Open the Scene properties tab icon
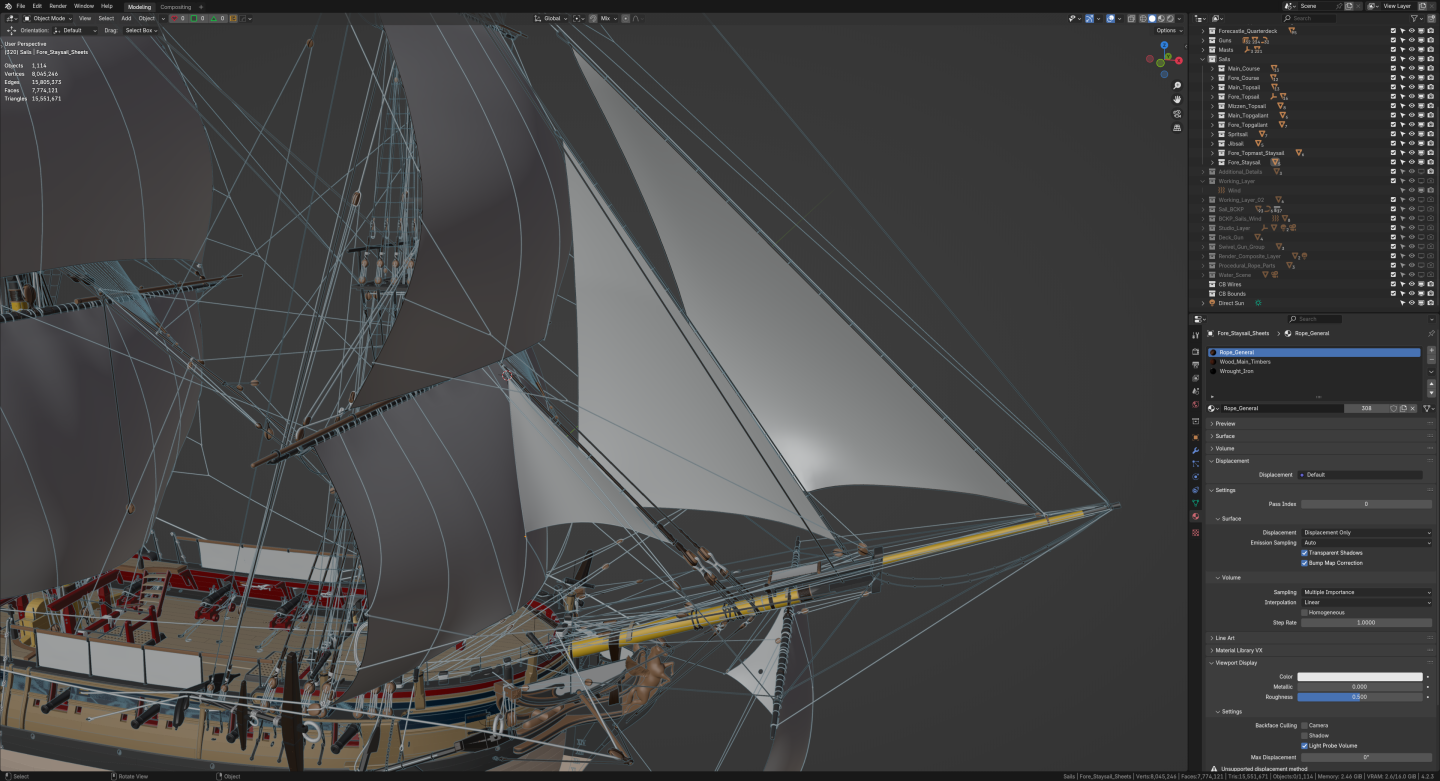 tap(1195, 391)
